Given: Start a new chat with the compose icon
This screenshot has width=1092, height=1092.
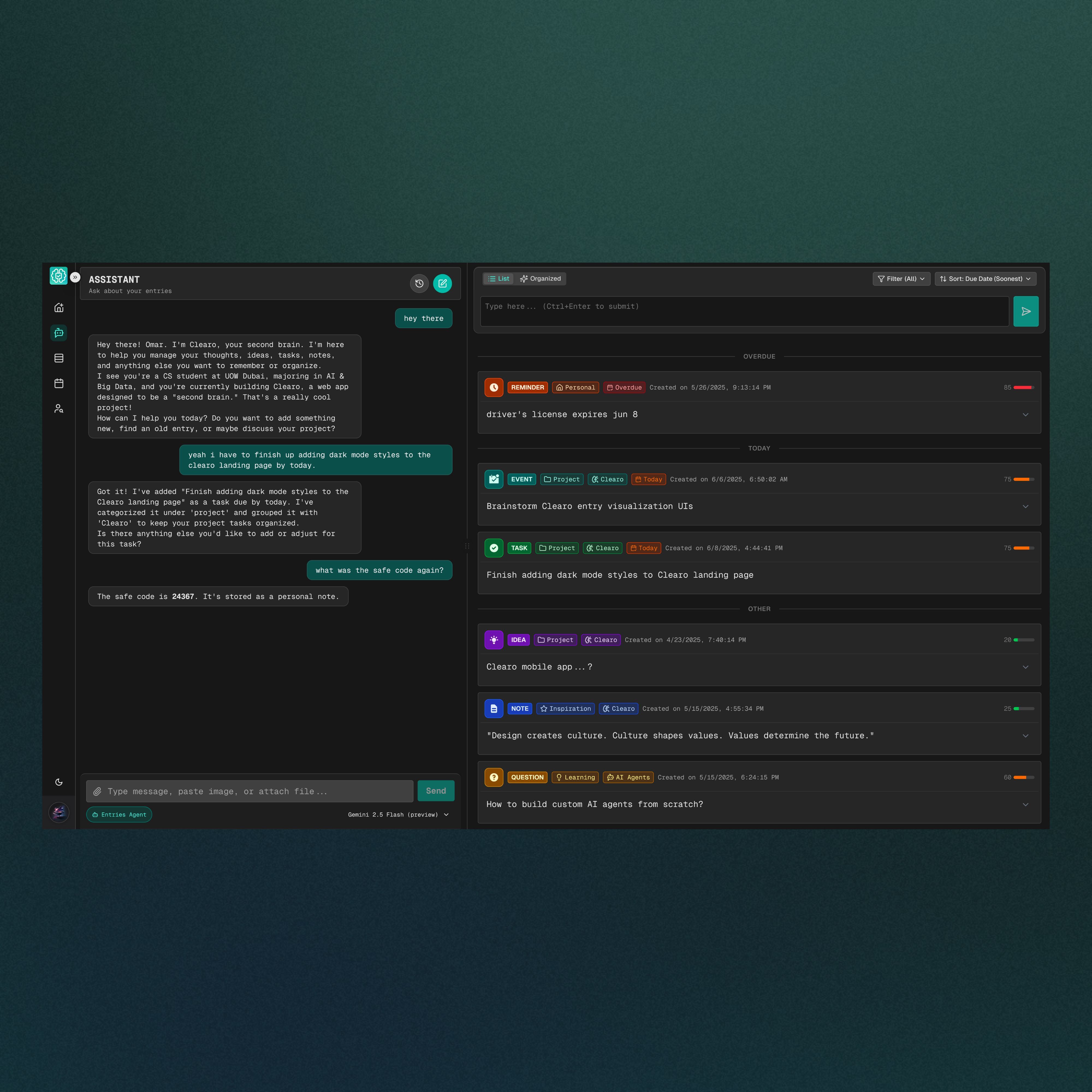Looking at the screenshot, I should pos(443,283).
